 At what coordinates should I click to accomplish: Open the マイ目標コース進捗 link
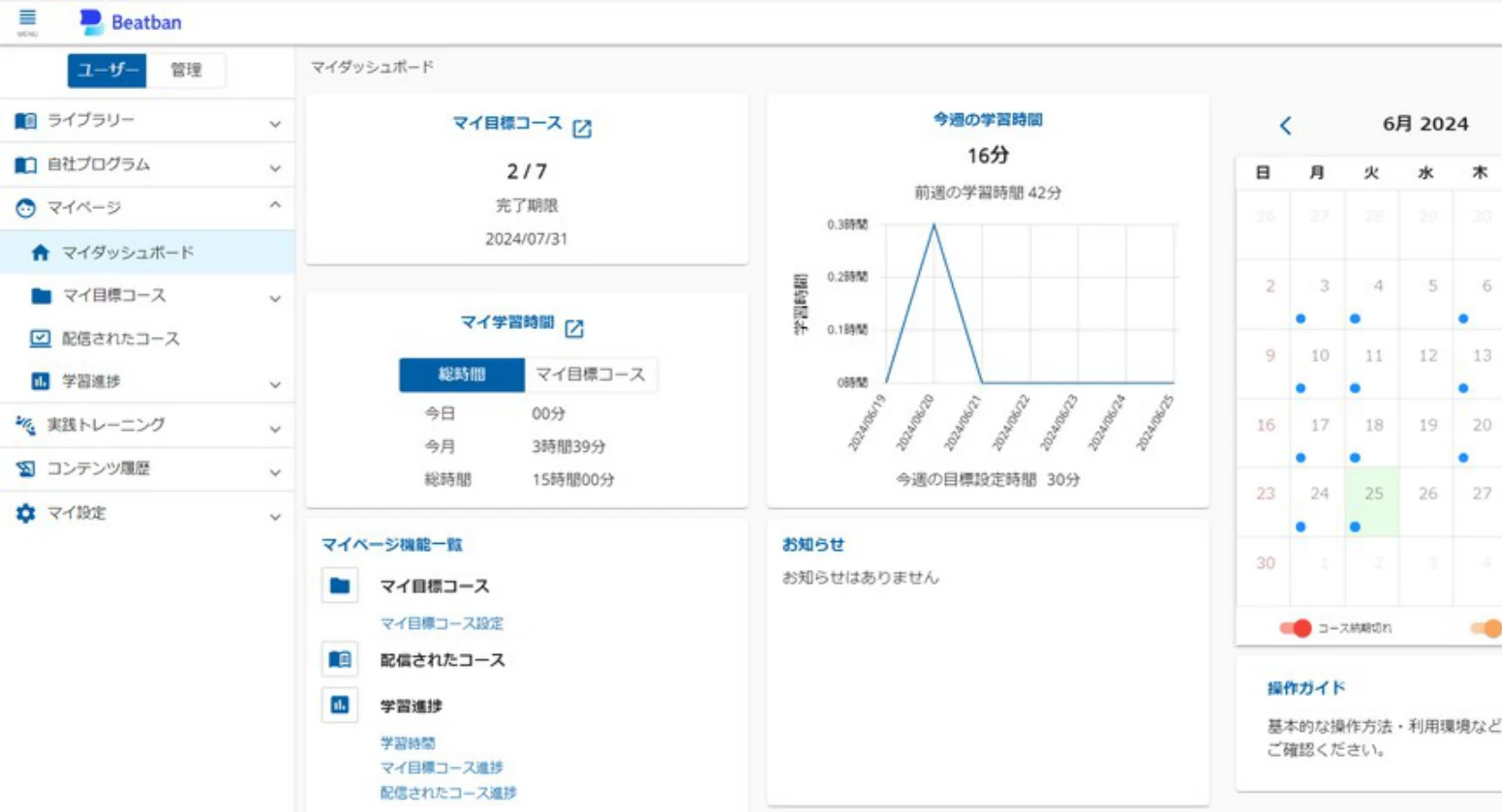point(442,767)
